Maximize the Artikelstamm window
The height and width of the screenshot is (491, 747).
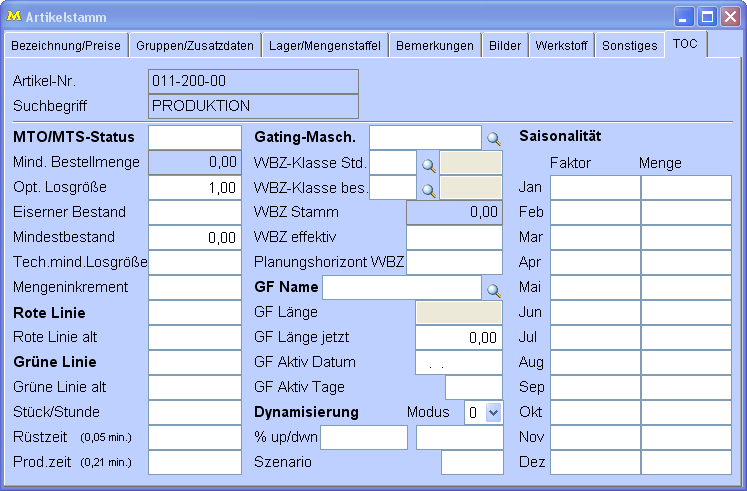coord(707,17)
